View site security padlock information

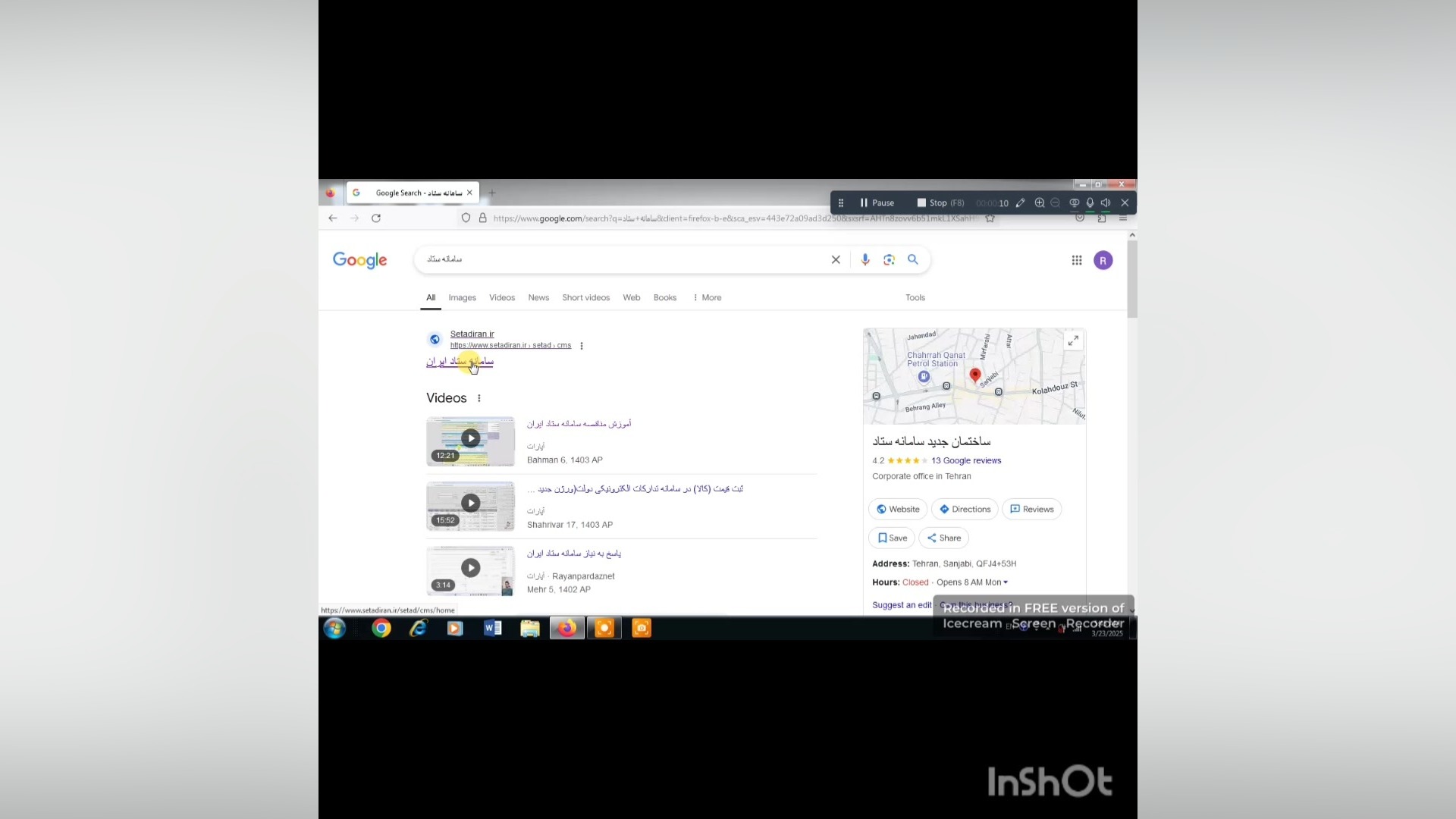click(482, 218)
